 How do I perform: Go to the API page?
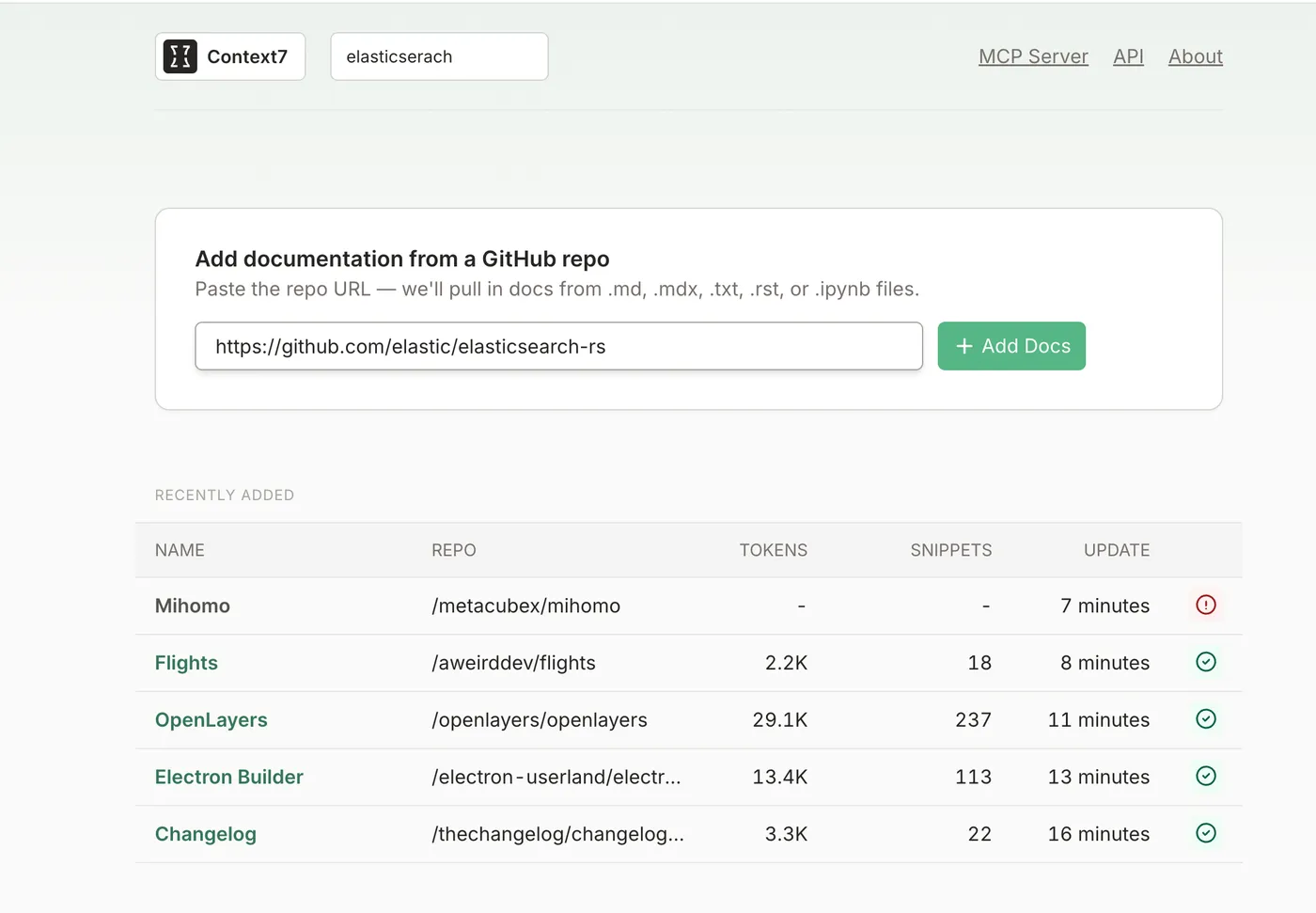pyautogui.click(x=1128, y=56)
